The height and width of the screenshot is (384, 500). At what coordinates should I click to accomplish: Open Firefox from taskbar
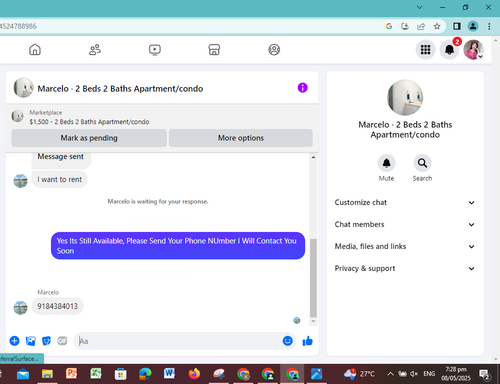[194, 374]
